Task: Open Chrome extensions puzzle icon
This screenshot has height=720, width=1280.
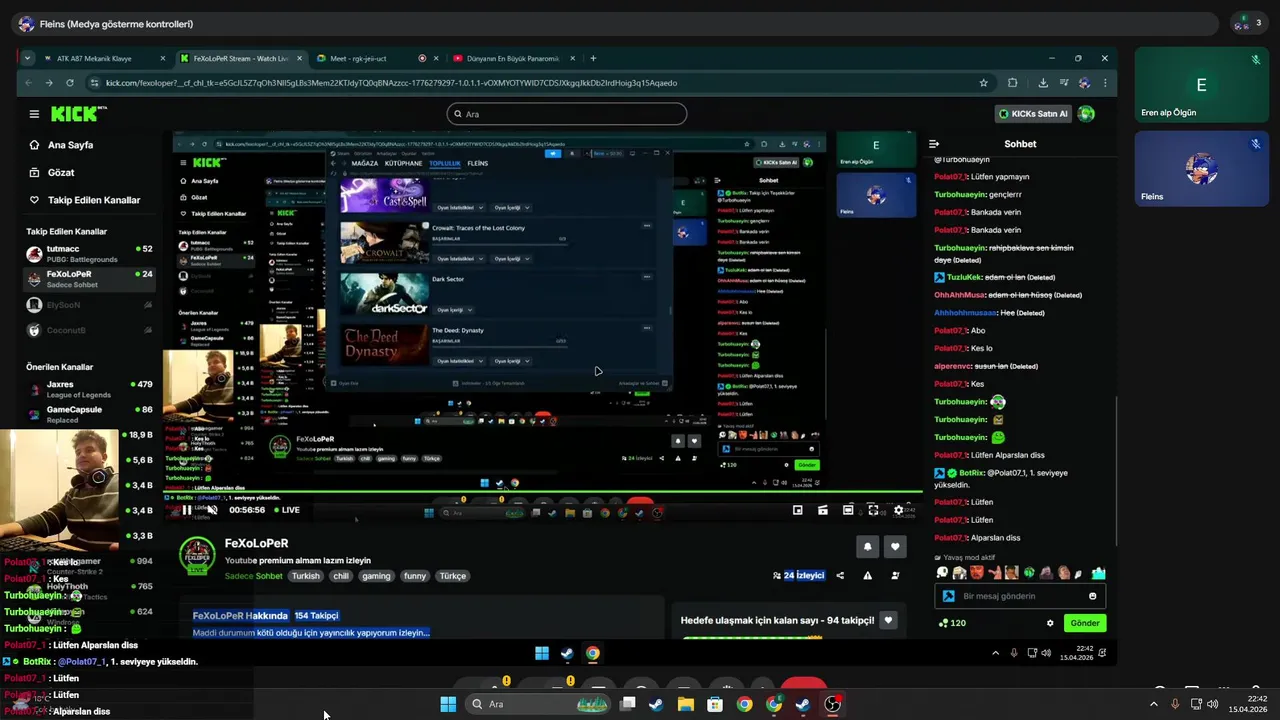Action: [1012, 83]
